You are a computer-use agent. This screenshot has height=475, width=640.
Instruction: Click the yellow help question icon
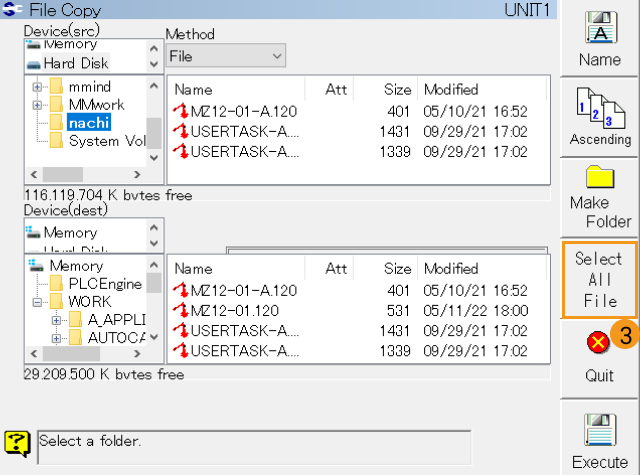pyautogui.click(x=18, y=444)
